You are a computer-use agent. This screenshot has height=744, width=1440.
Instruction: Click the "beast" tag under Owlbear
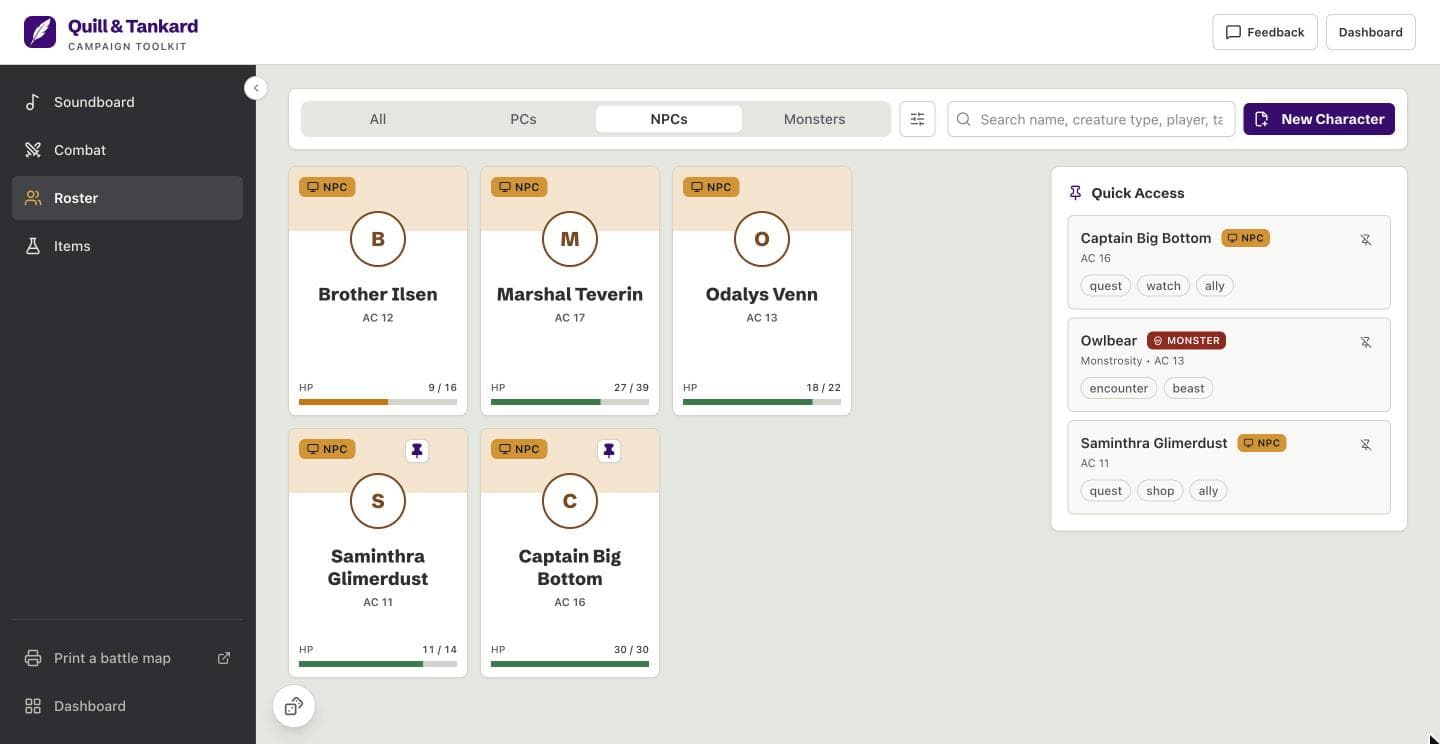1188,388
